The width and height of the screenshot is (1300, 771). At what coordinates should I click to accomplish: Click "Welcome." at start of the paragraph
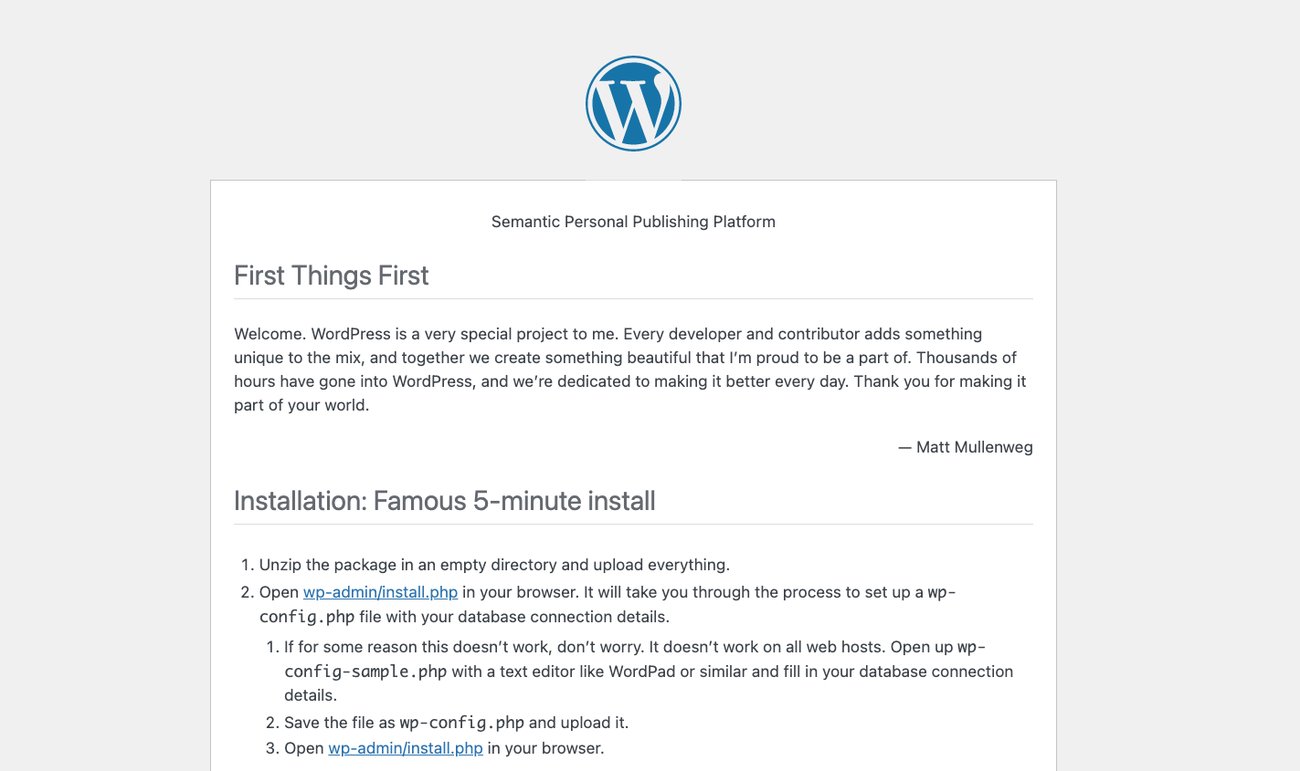point(270,333)
